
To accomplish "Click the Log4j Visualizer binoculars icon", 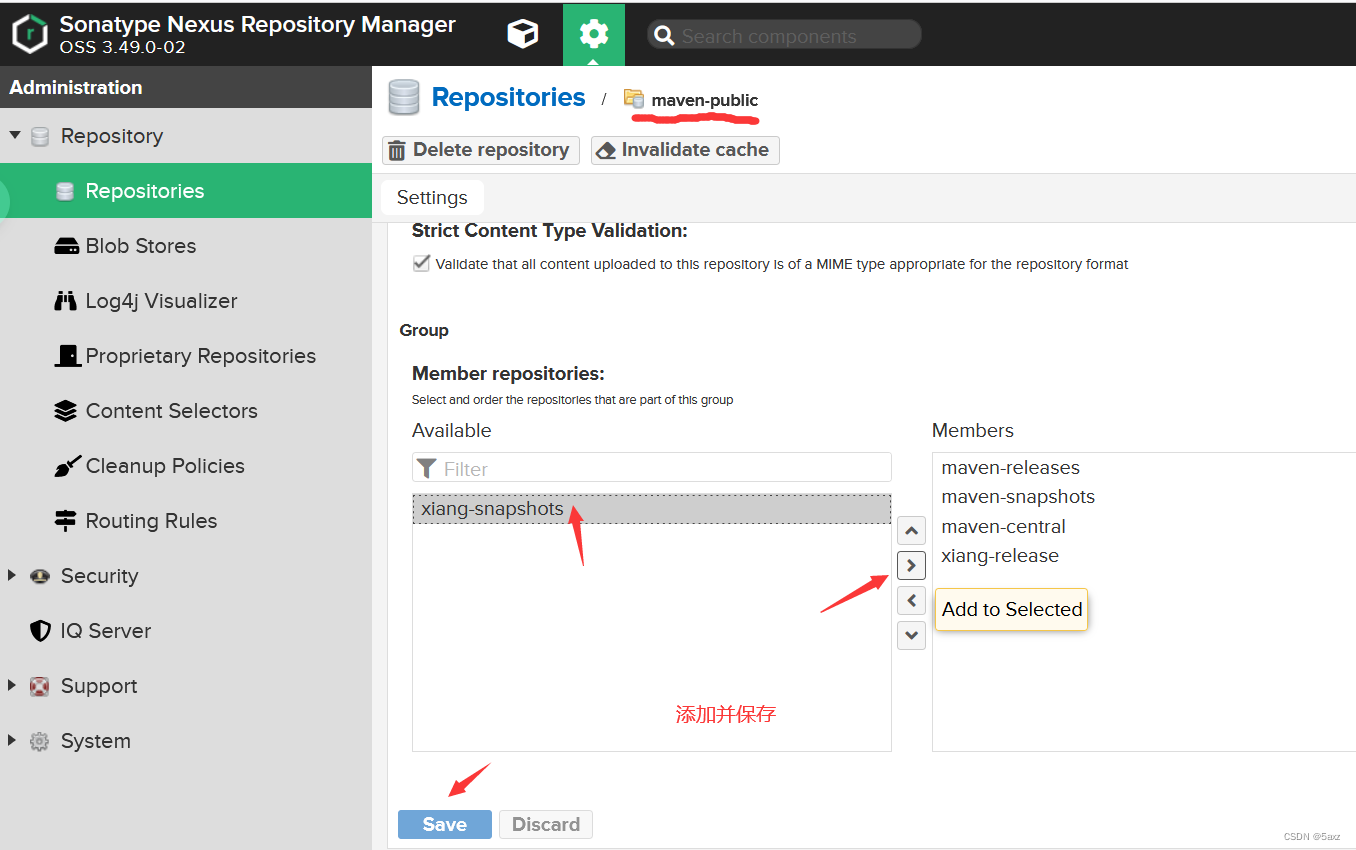I will click(x=66, y=301).
